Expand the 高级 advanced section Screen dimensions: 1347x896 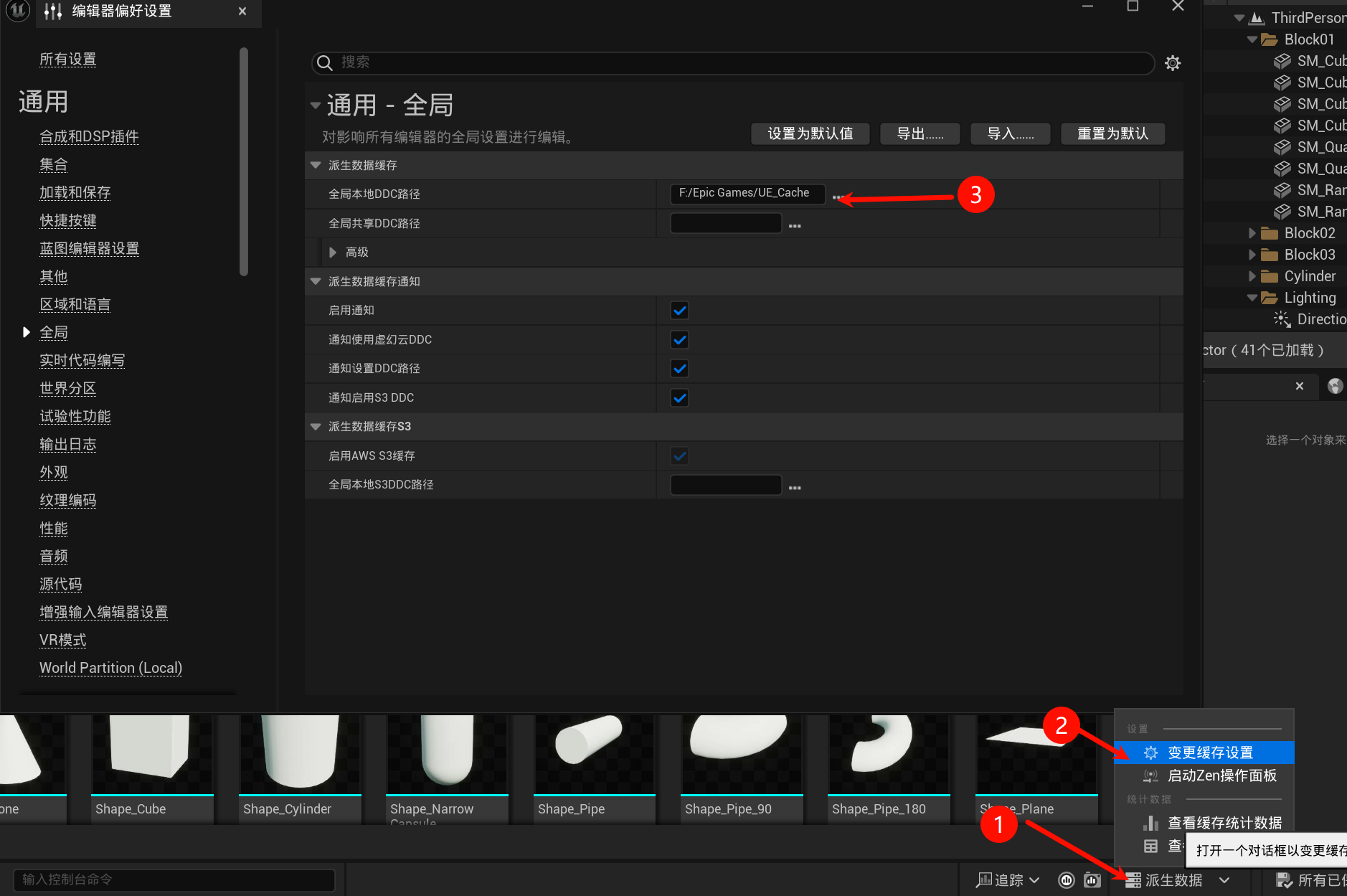(x=333, y=253)
